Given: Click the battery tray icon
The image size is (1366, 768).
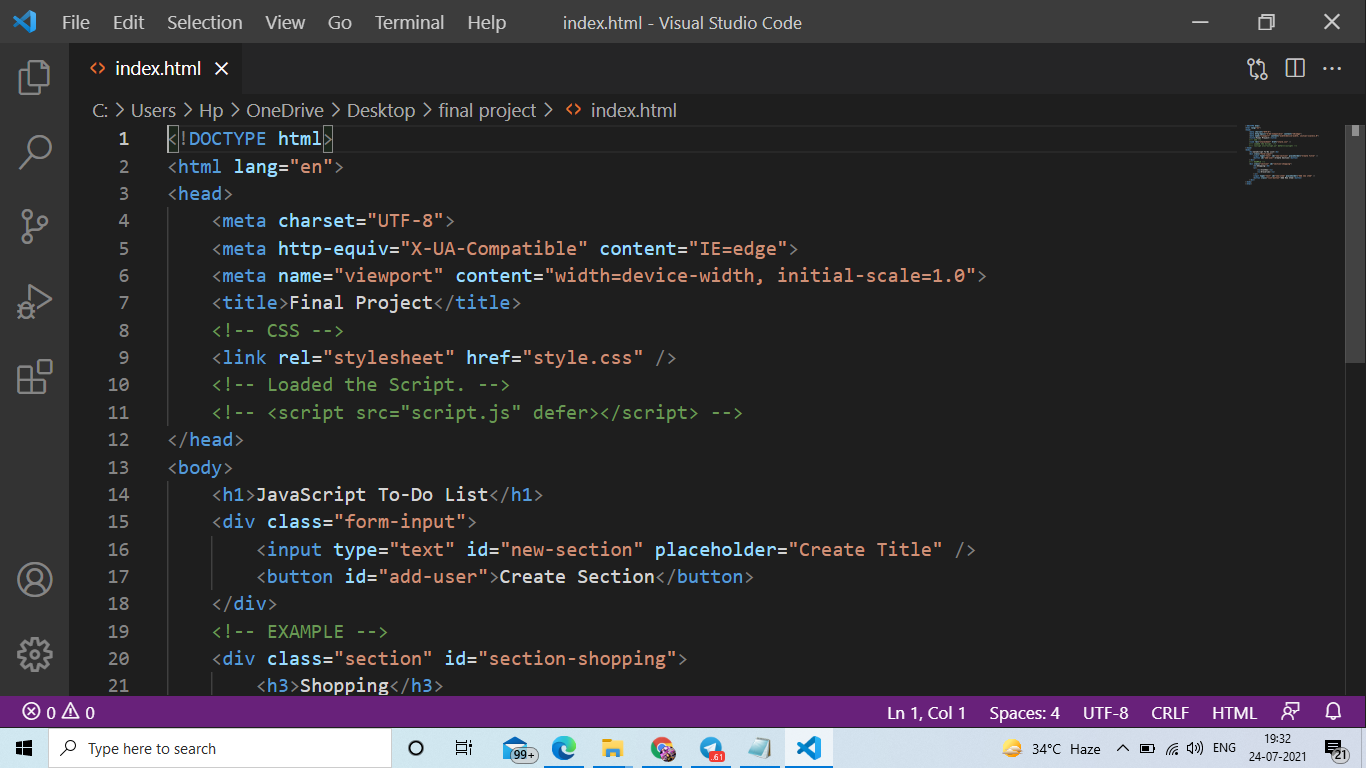Looking at the screenshot, I should tap(1147, 748).
